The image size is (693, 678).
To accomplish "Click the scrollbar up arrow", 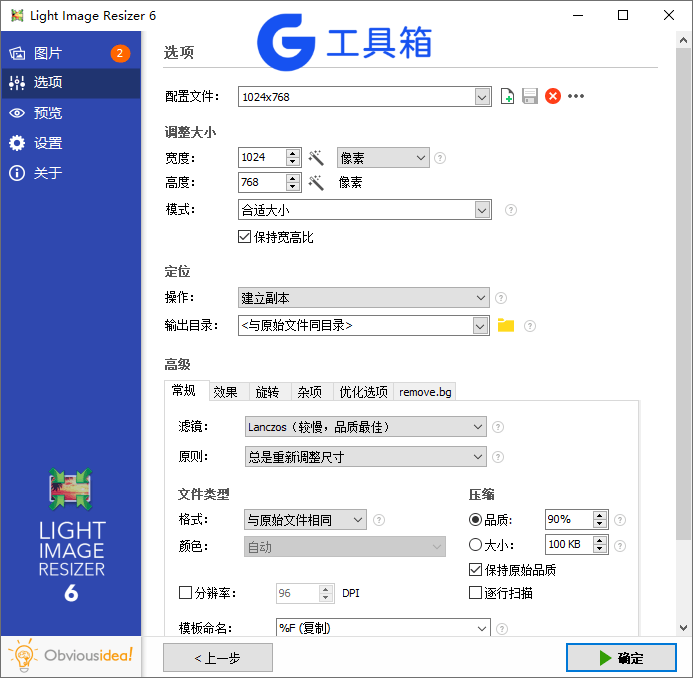I will [x=683, y=40].
